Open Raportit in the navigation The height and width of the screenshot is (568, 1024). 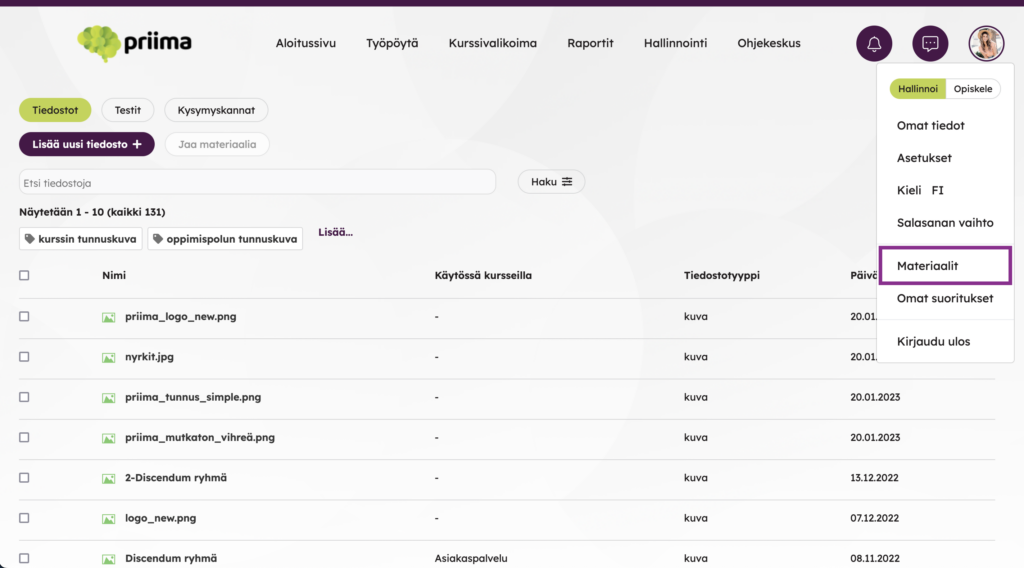[x=590, y=43]
